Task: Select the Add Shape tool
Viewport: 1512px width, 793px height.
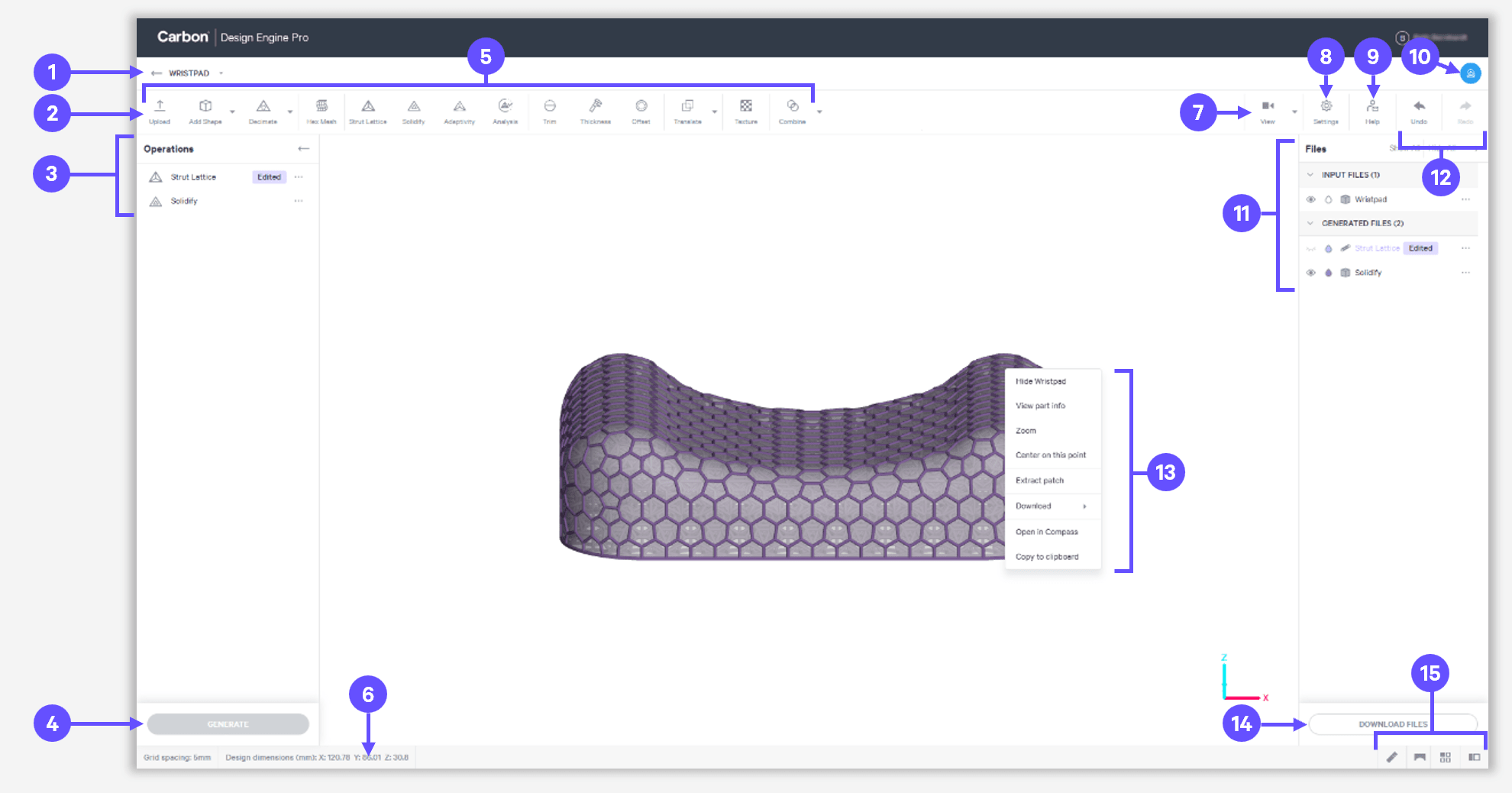Action: click(x=205, y=111)
